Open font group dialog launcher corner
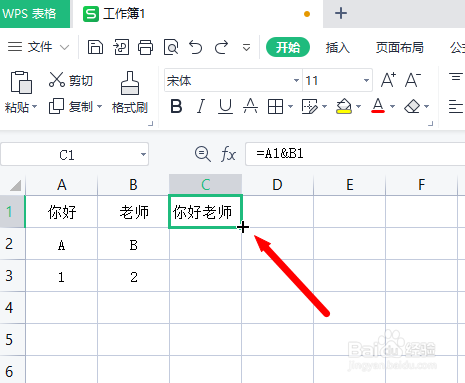This screenshot has height=383, width=465. [x=430, y=124]
